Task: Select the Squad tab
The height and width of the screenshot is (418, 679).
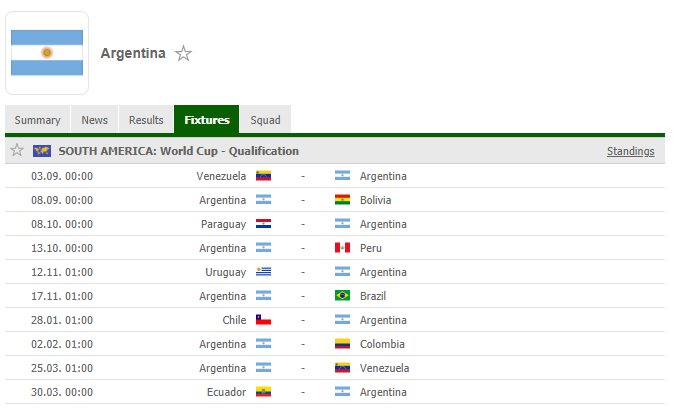Action: pyautogui.click(x=265, y=120)
